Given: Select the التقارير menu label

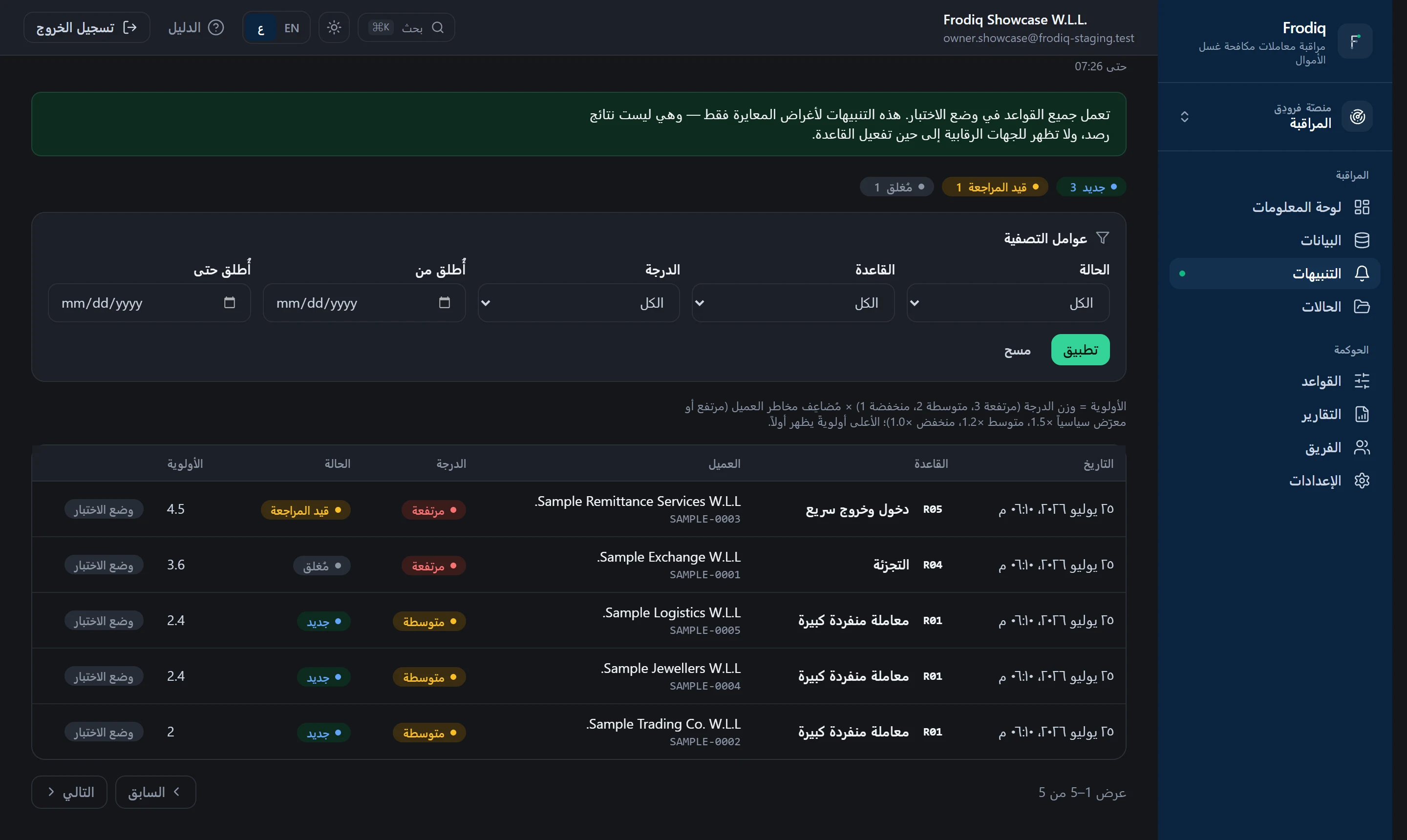Looking at the screenshot, I should click(1321, 414).
